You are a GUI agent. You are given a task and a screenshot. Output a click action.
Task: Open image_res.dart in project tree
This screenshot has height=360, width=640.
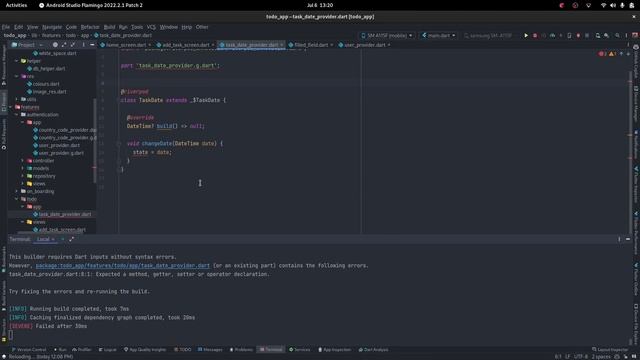(47, 92)
